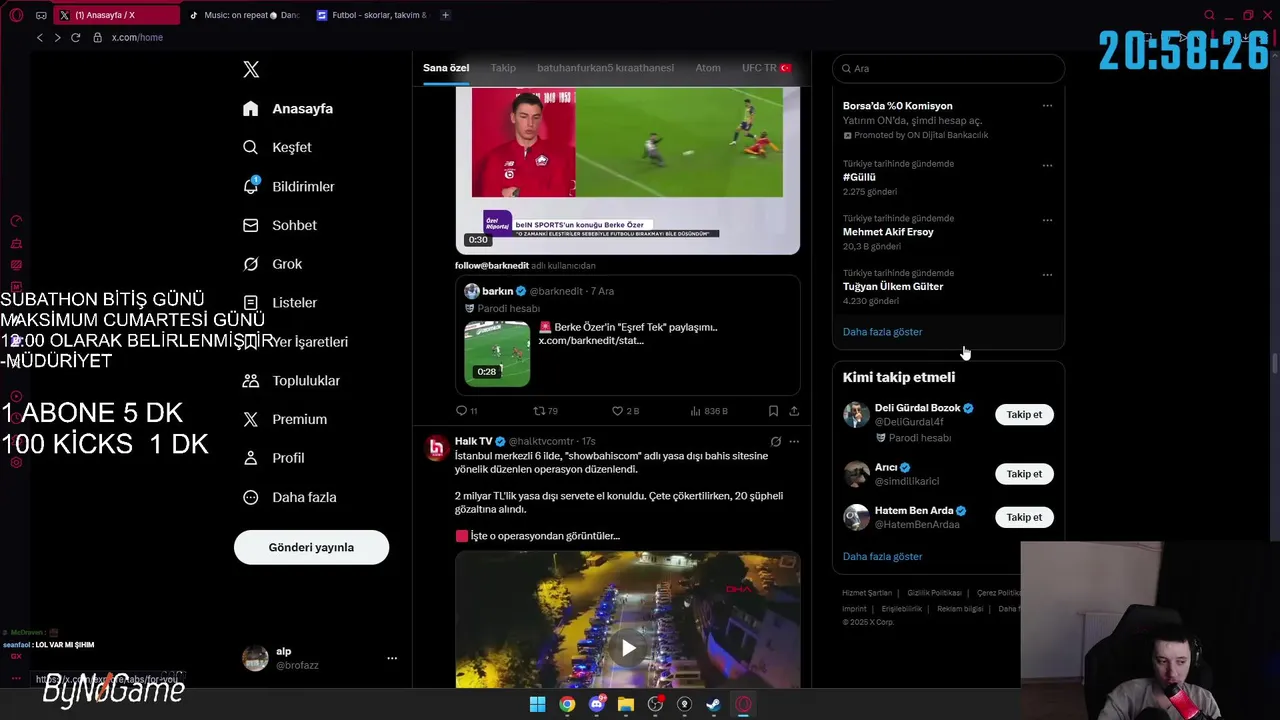
Task: Open Grok from the sidebar
Action: (272, 264)
